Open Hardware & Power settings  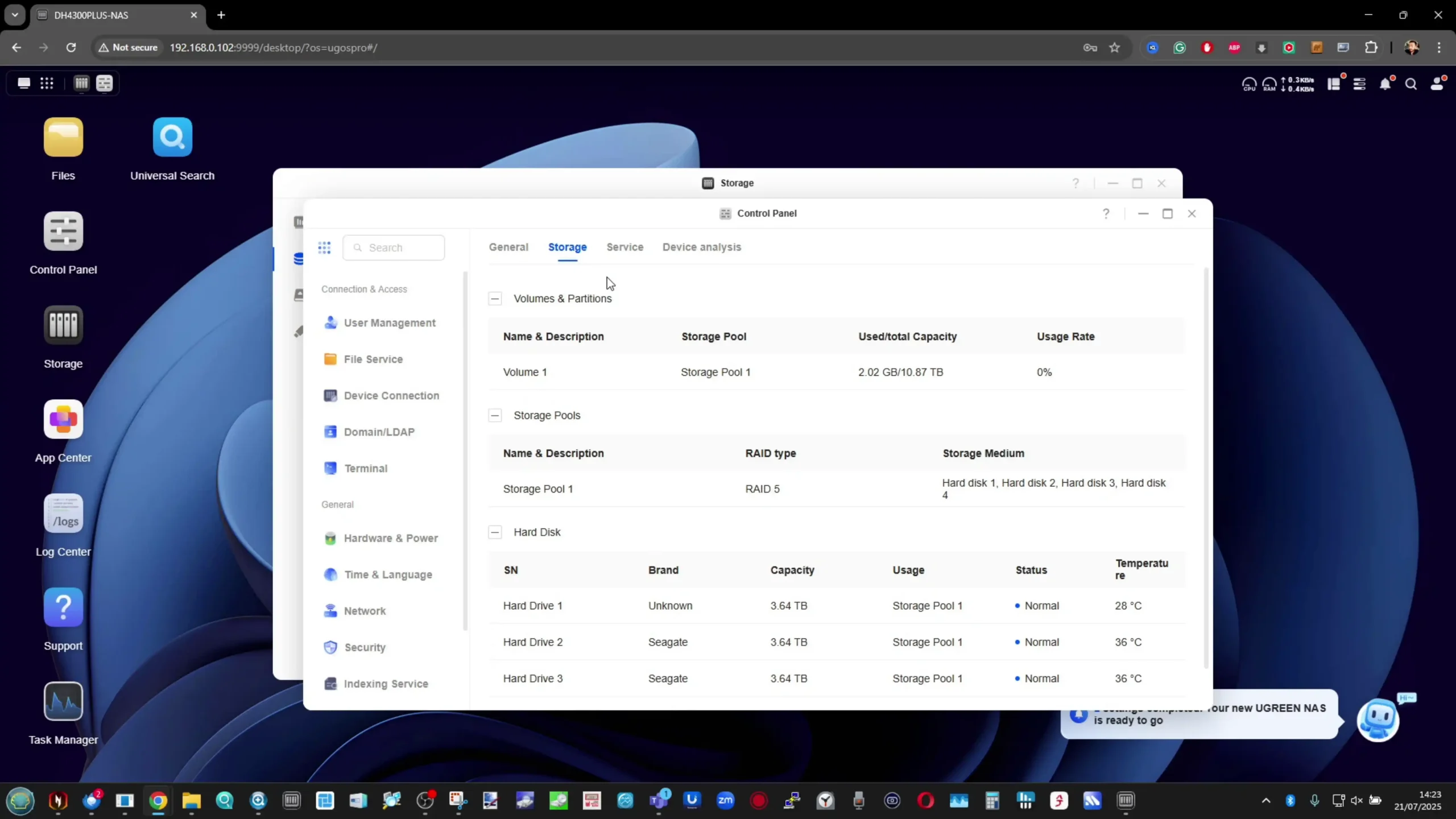click(391, 539)
